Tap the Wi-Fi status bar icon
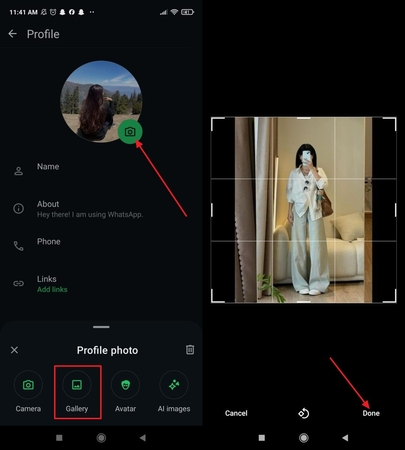Screen dimensions: 405x450 (x=174, y=12)
